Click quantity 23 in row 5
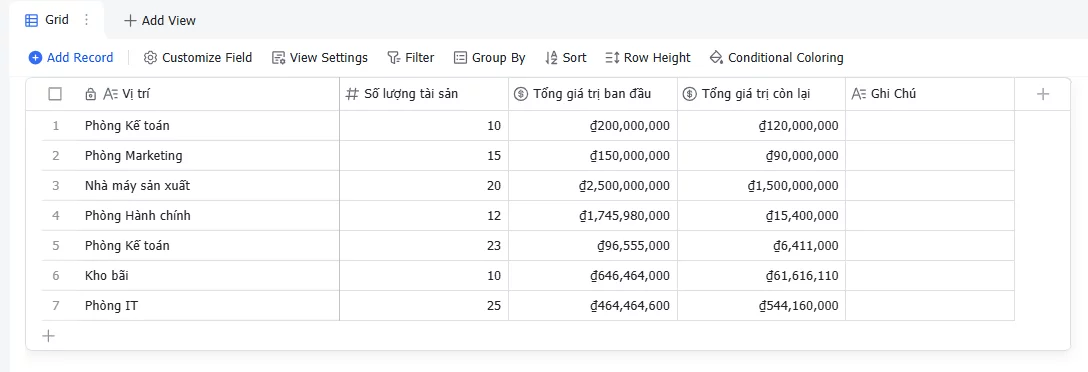The width and height of the screenshot is (1088, 372). pos(424,245)
